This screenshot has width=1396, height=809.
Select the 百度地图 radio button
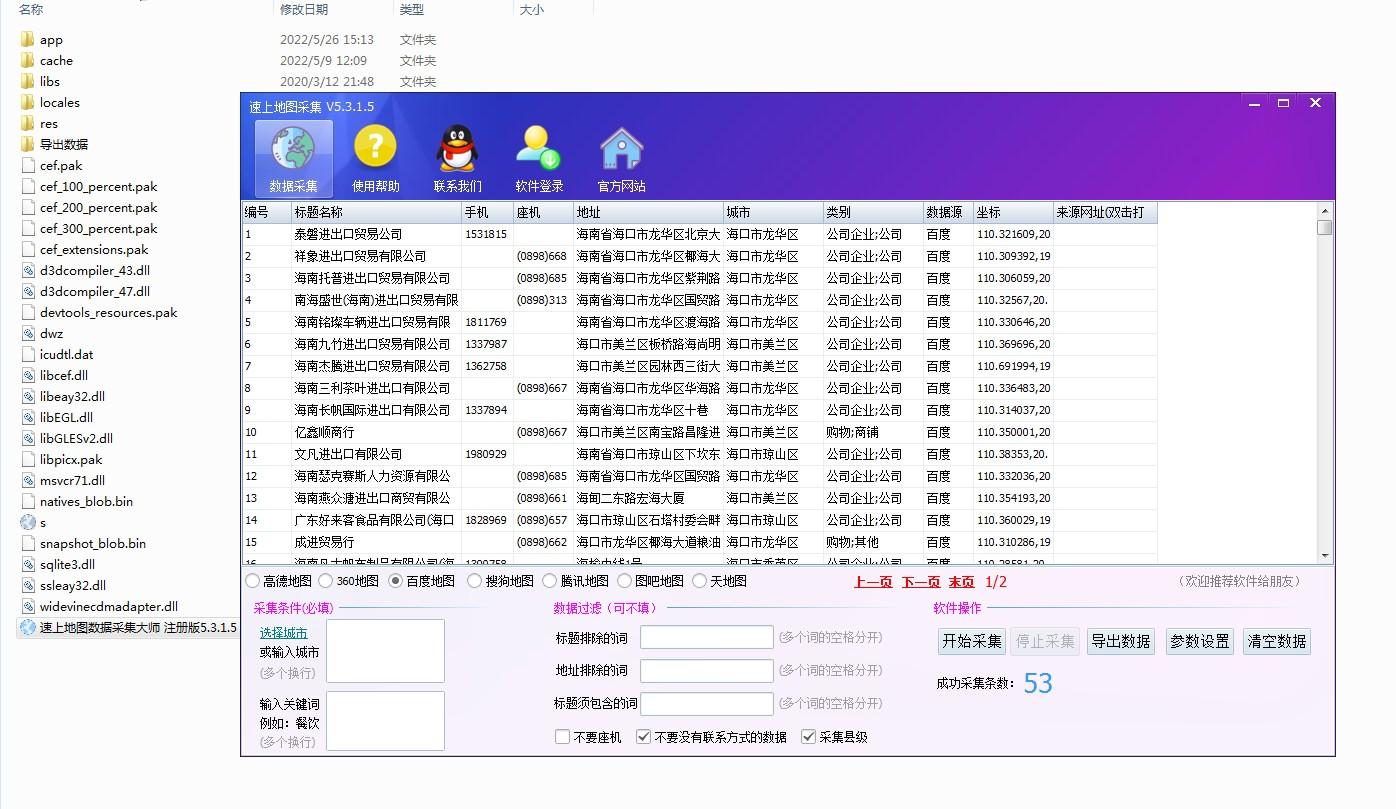(396, 581)
